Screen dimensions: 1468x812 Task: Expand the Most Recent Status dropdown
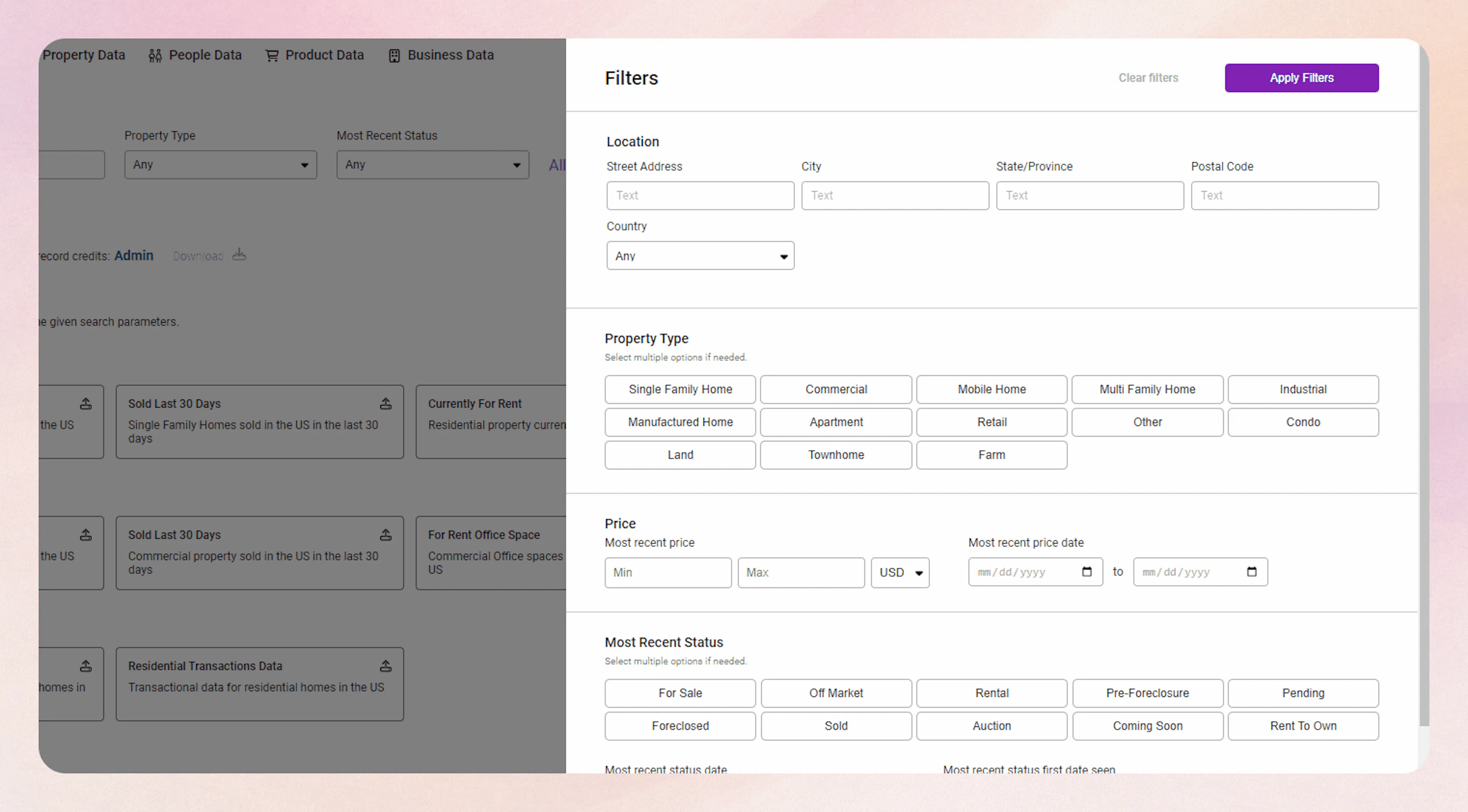coord(431,164)
